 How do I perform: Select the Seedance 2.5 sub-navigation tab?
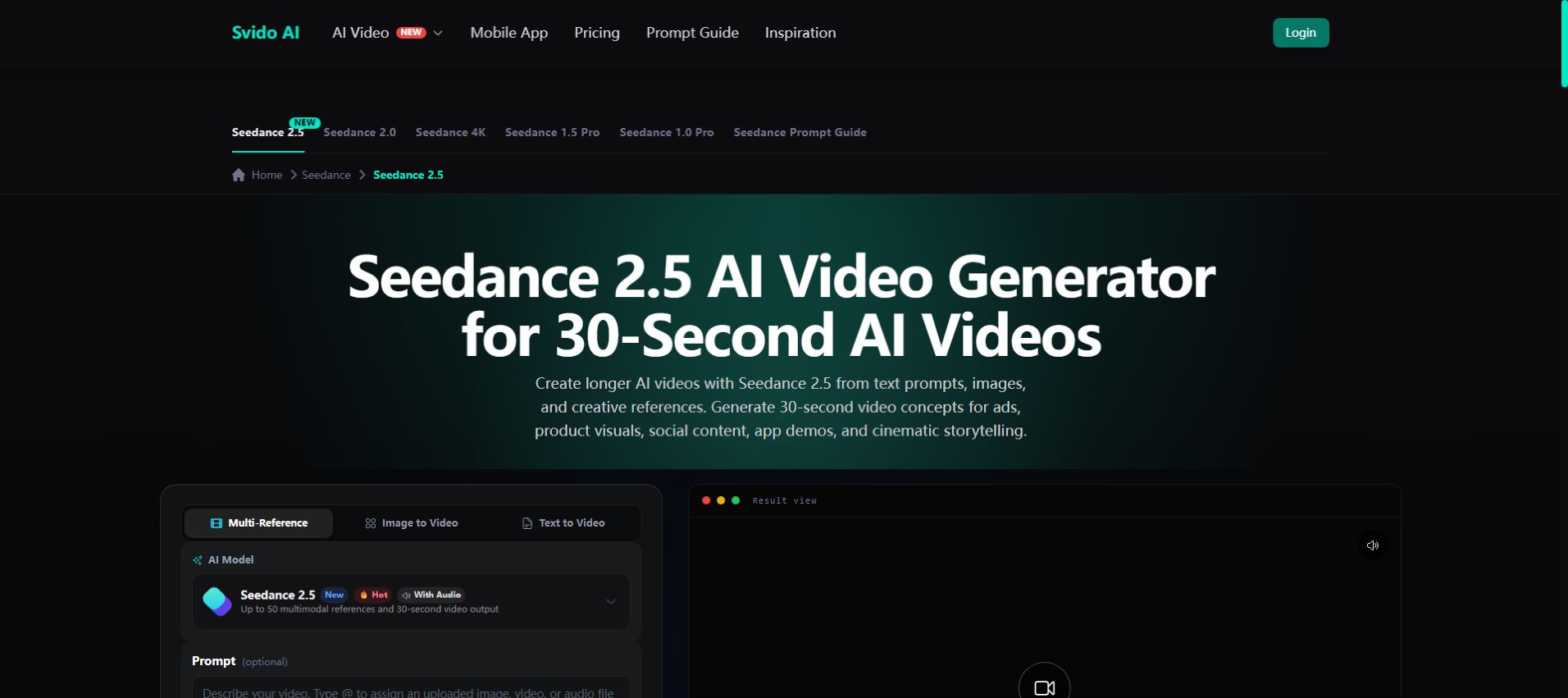tap(268, 132)
